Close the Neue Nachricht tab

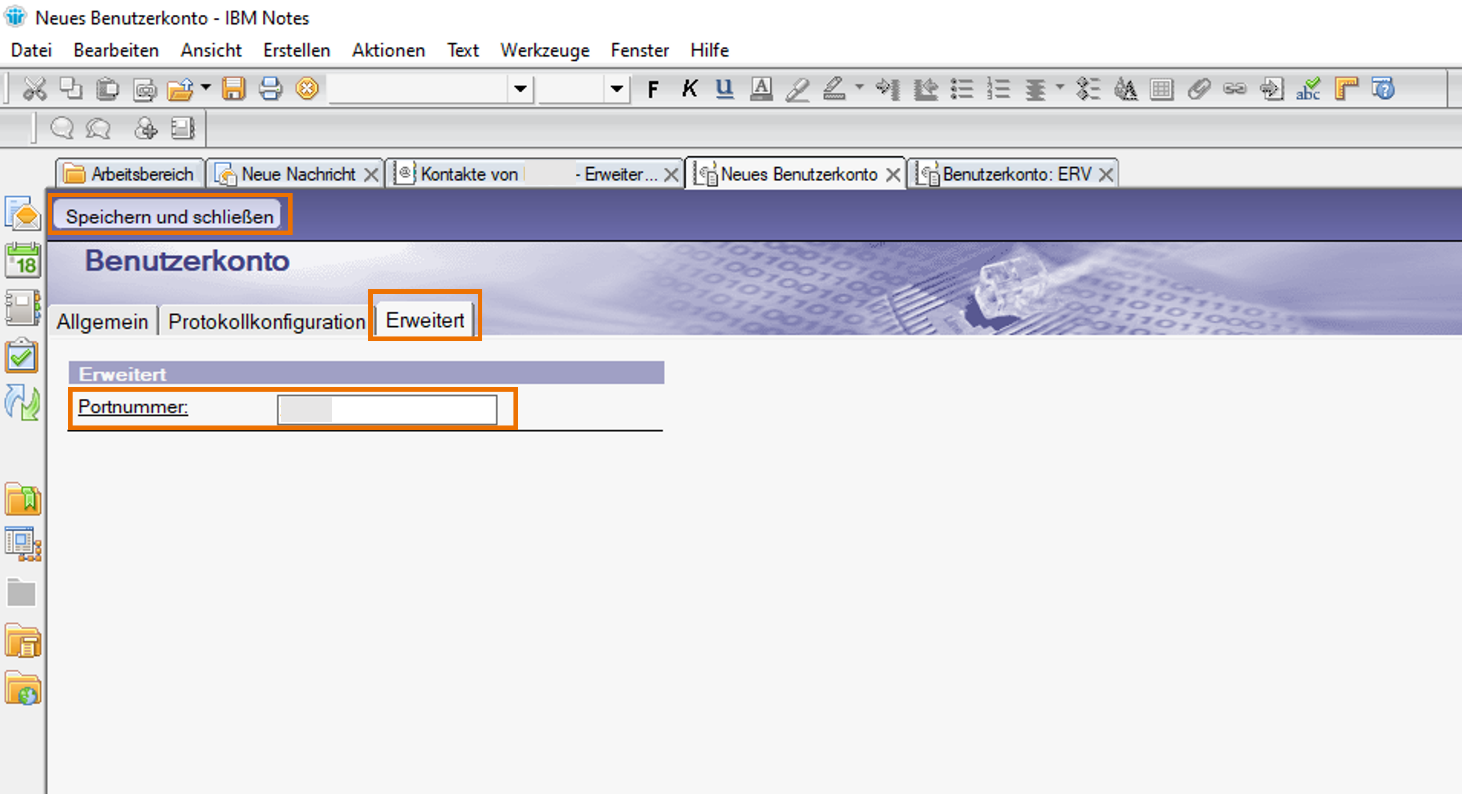coord(370,175)
